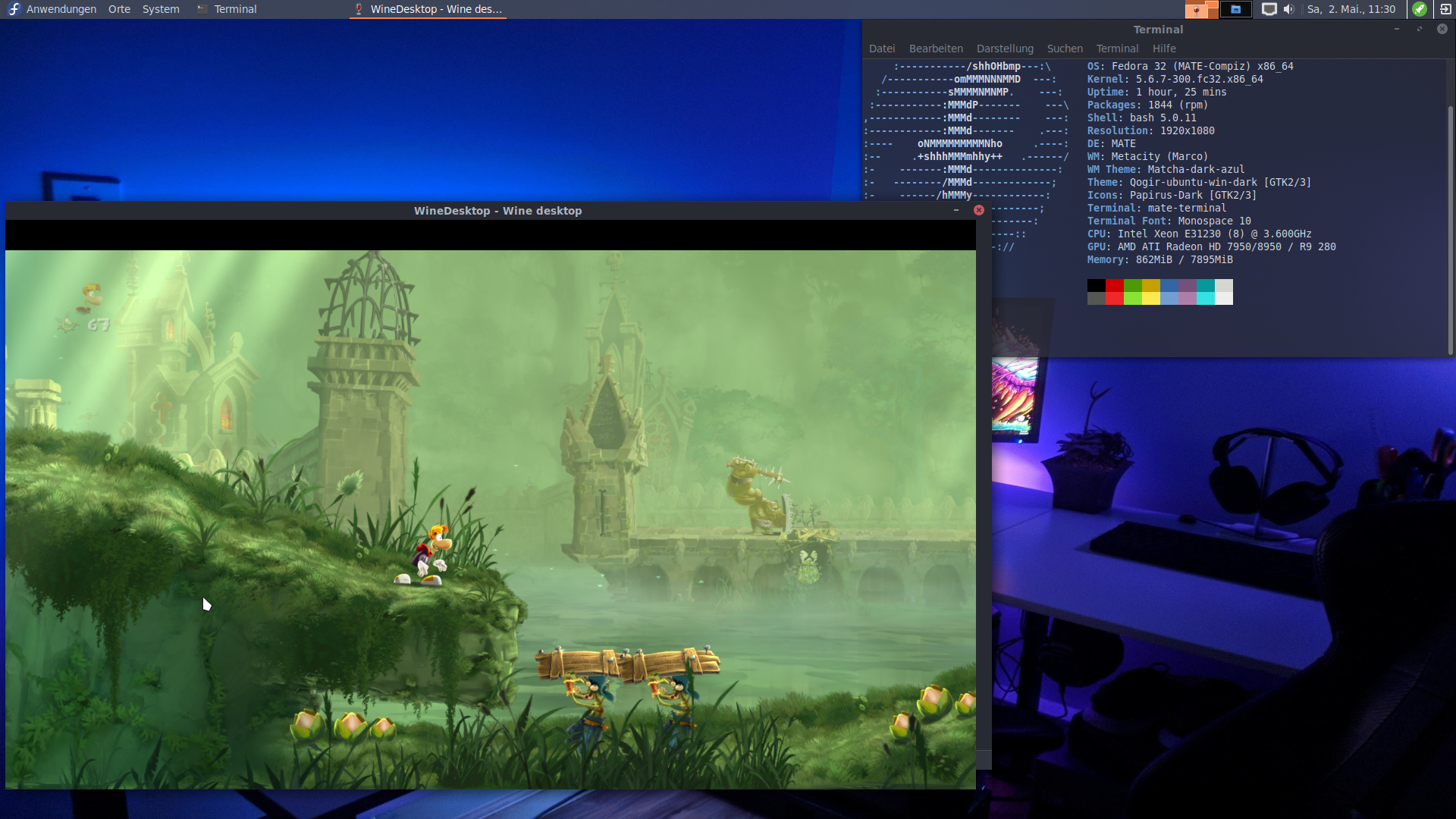The image size is (1456, 819).
Task: Open the Suchen menu in Terminal
Action: click(x=1064, y=49)
